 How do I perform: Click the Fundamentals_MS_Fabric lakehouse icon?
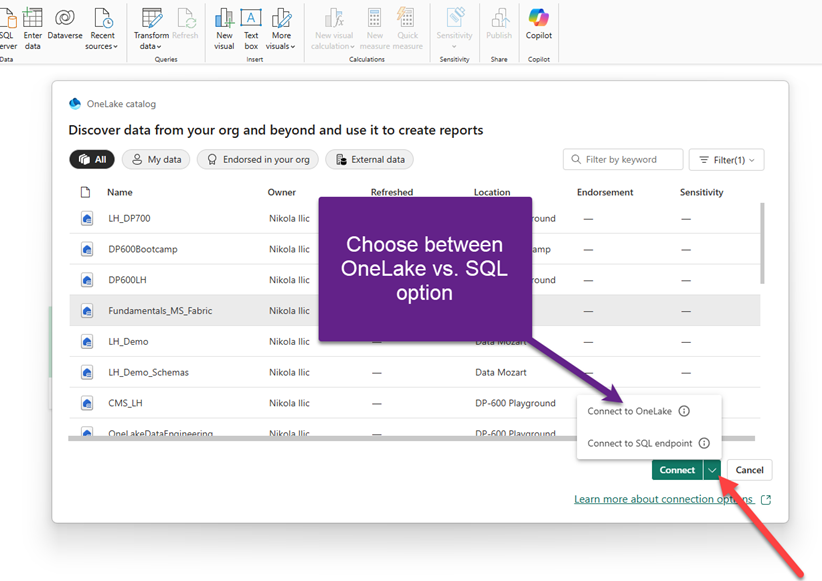87,311
